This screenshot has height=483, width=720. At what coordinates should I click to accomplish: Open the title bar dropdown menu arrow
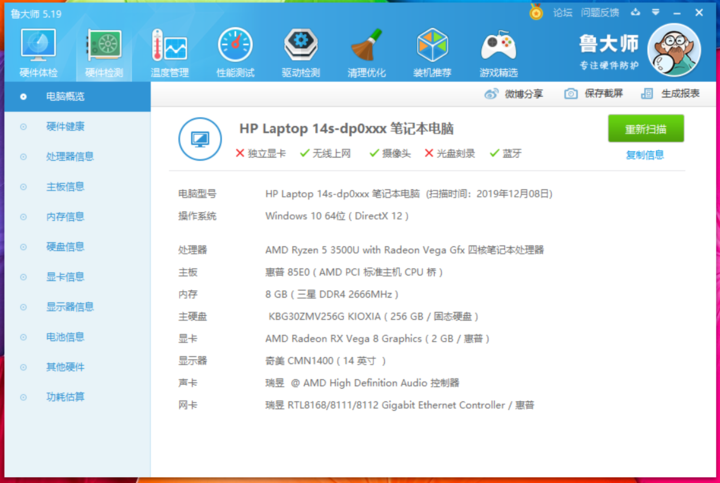tap(656, 12)
